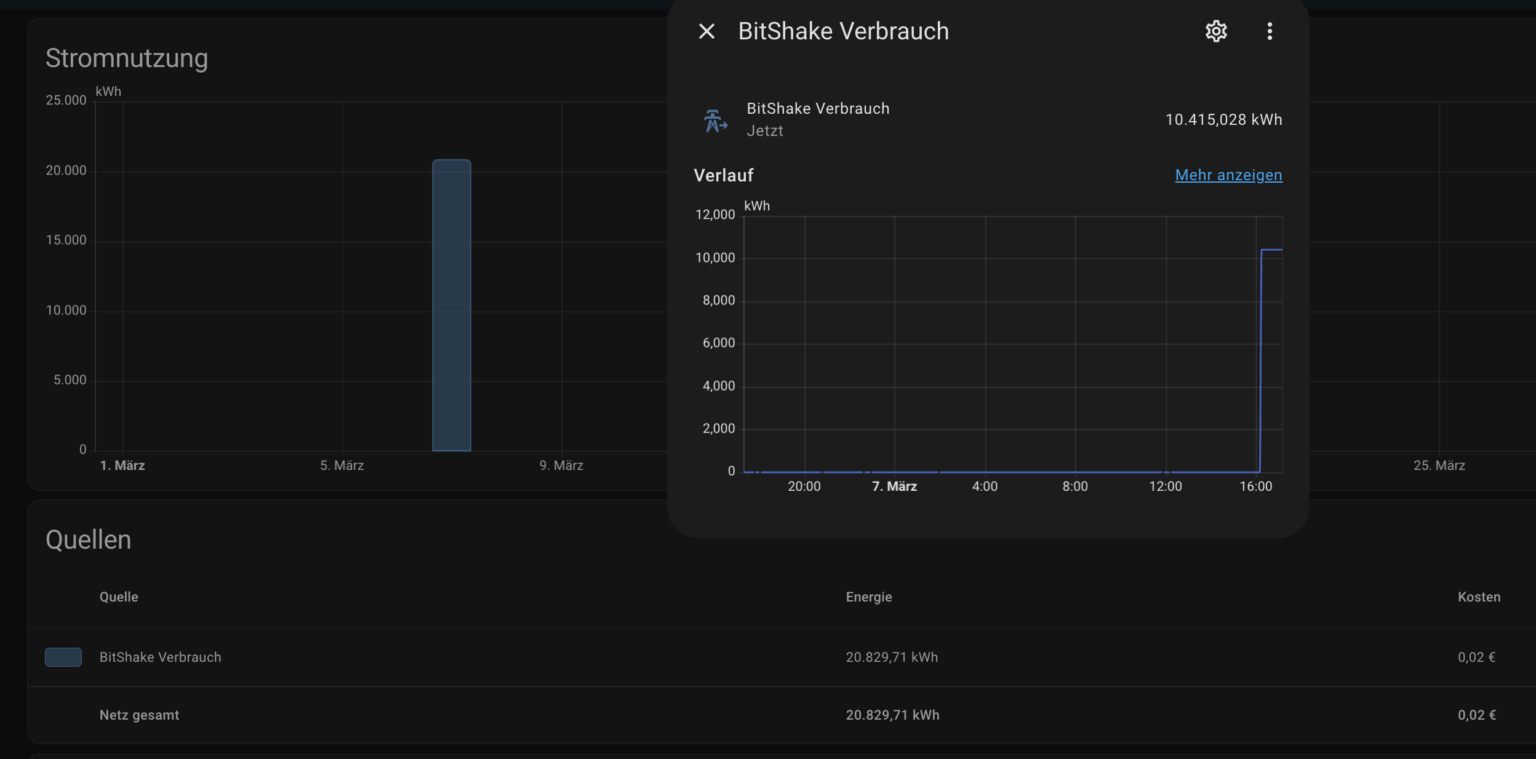Select the Jetzt label under BitShake Verbrauch

(x=765, y=130)
